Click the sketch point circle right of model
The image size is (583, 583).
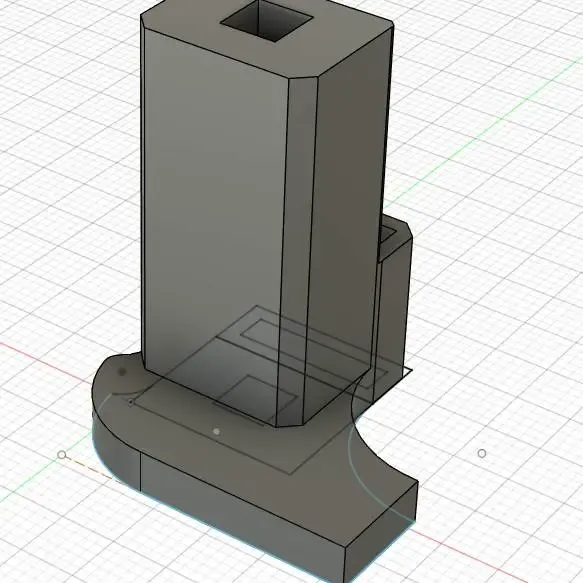point(481,453)
